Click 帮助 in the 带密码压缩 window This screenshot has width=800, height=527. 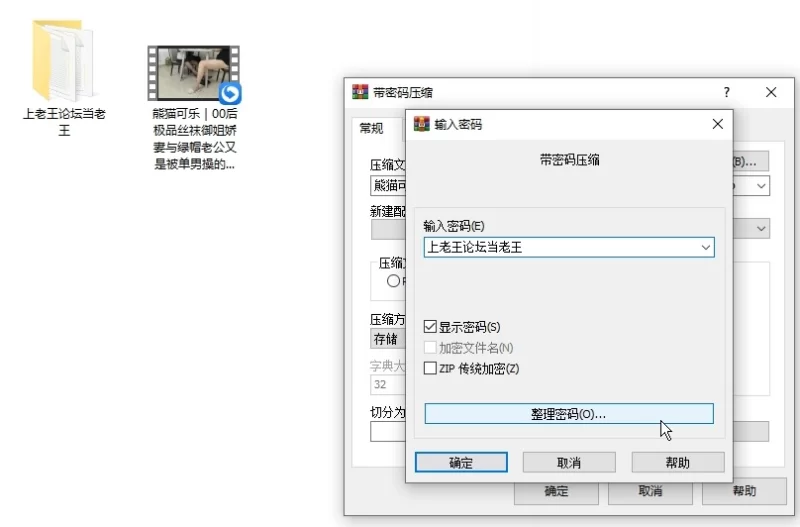pyautogui.click(x=744, y=491)
